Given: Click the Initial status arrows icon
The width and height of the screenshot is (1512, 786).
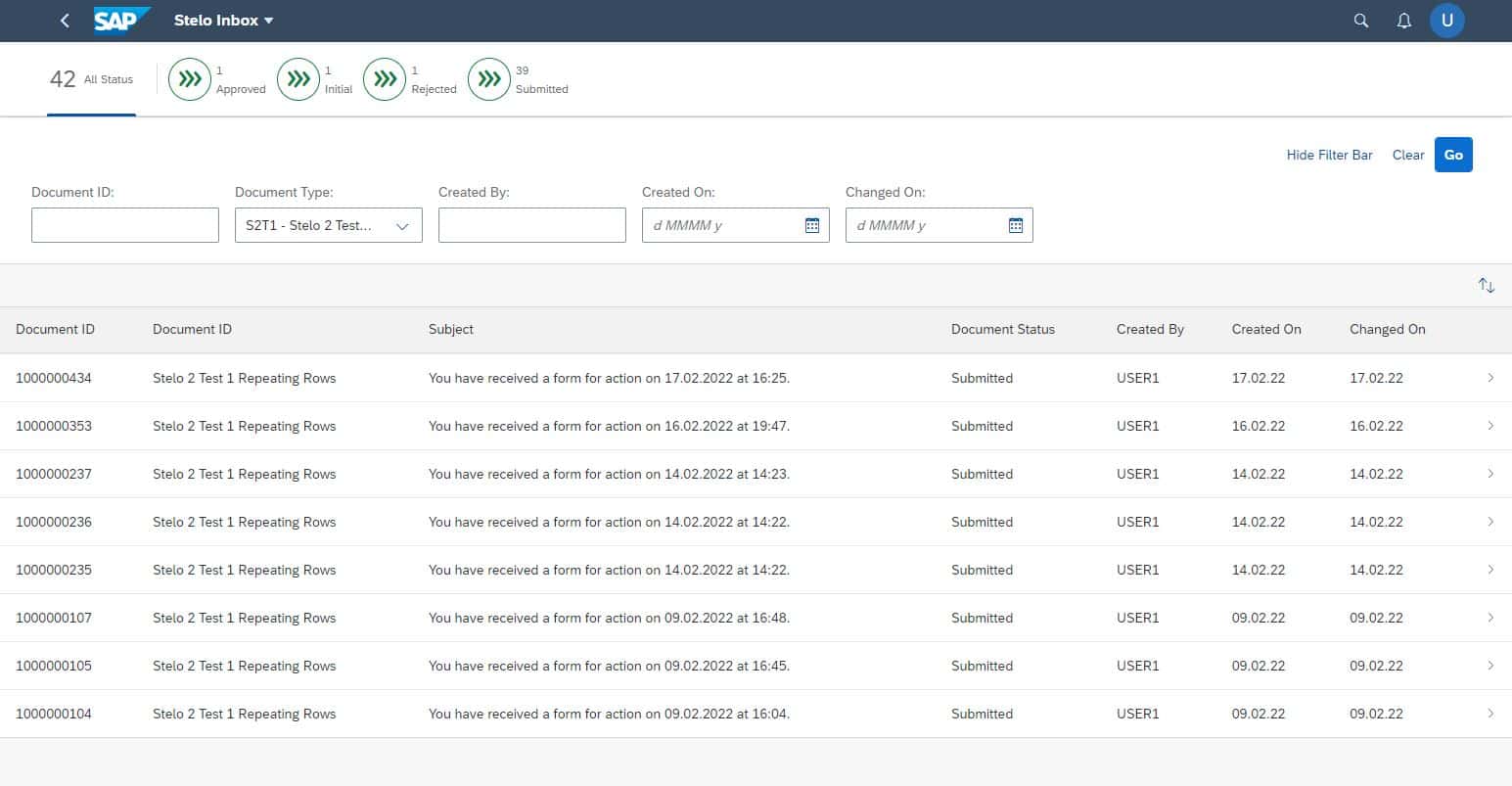Looking at the screenshot, I should pos(298,79).
